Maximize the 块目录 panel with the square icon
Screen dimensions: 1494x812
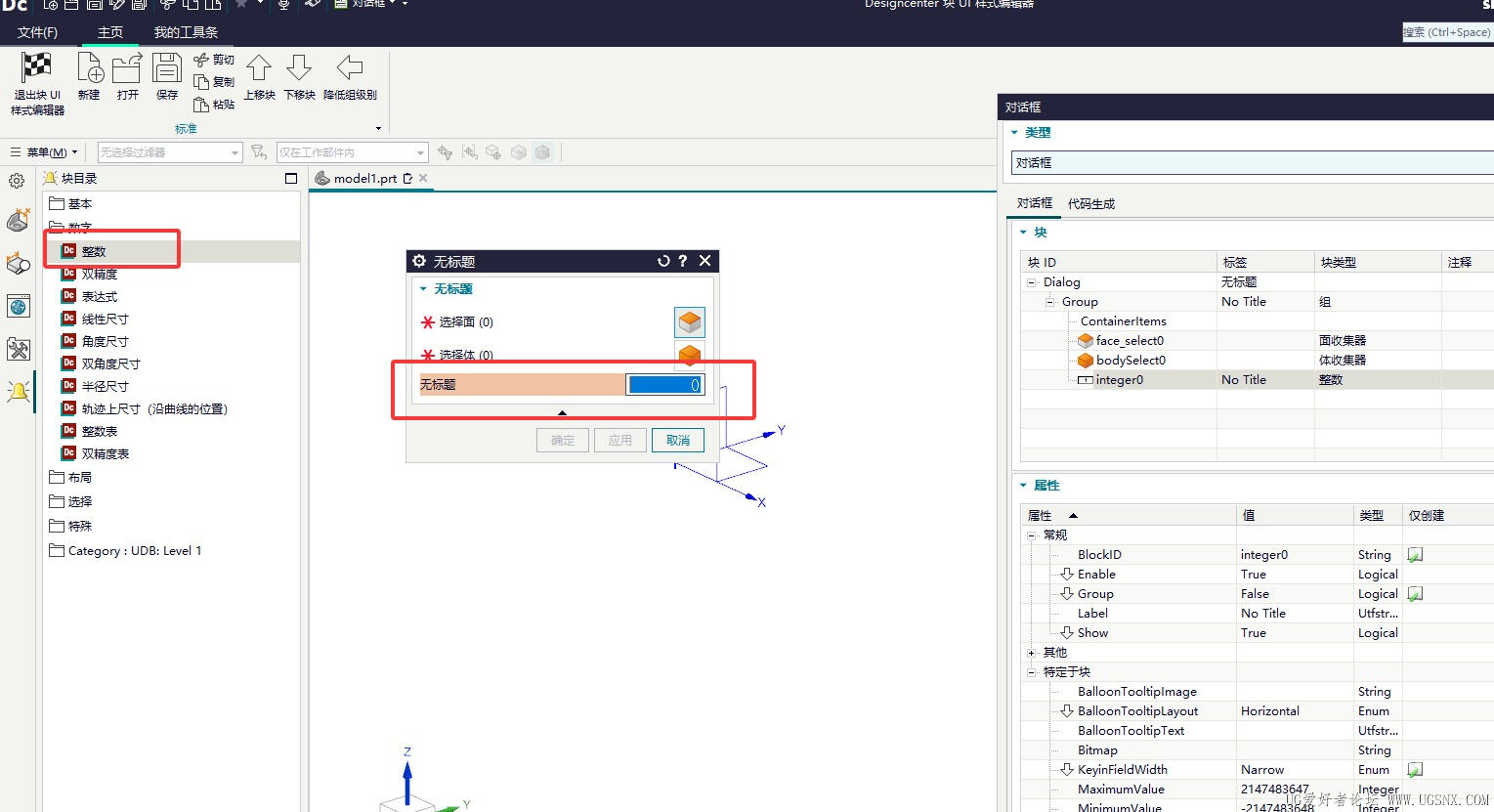click(291, 178)
